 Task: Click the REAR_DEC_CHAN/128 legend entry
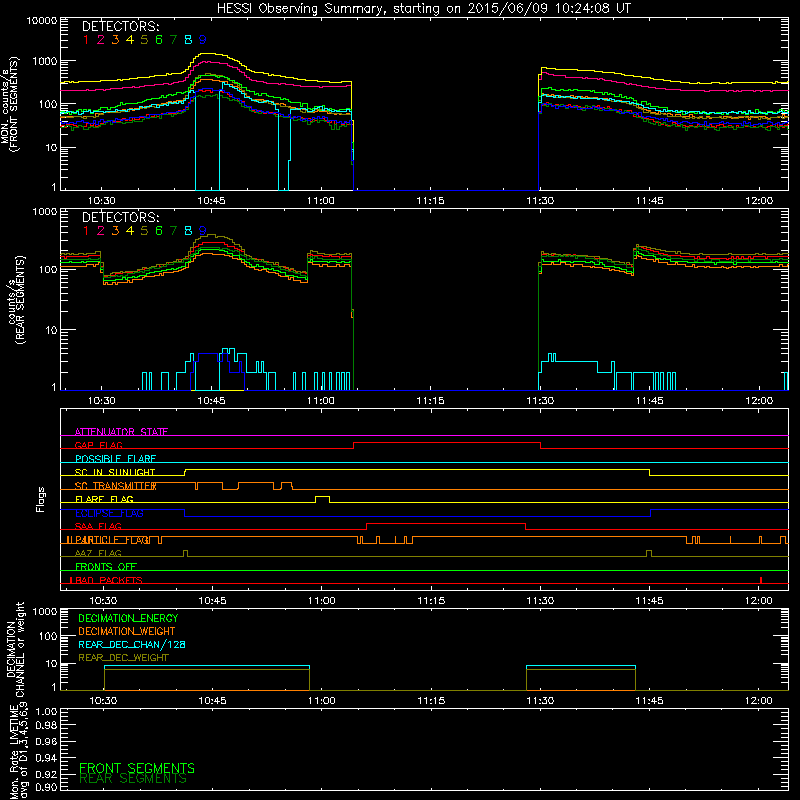pos(132,644)
